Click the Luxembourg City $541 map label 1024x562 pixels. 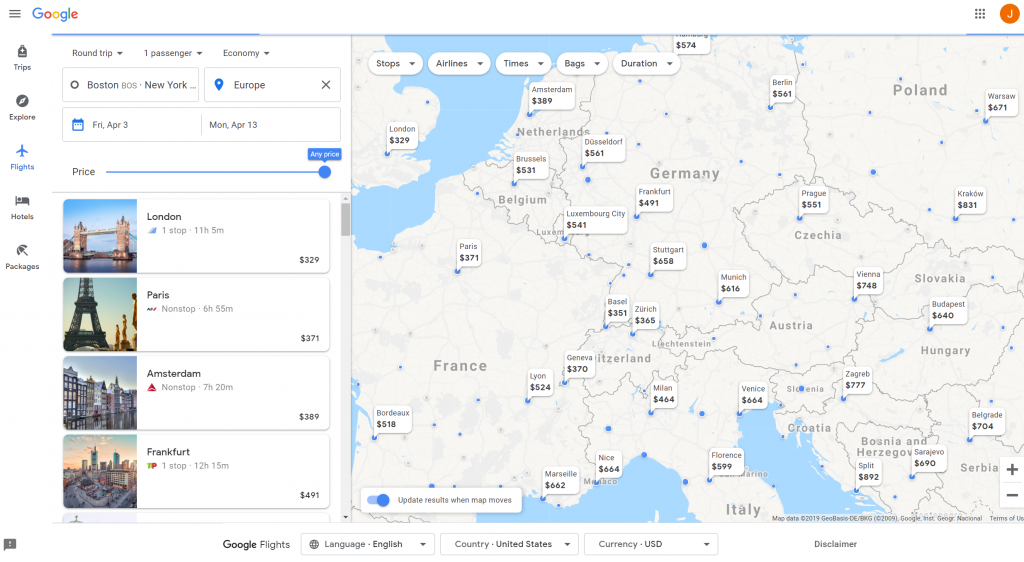tap(595, 219)
